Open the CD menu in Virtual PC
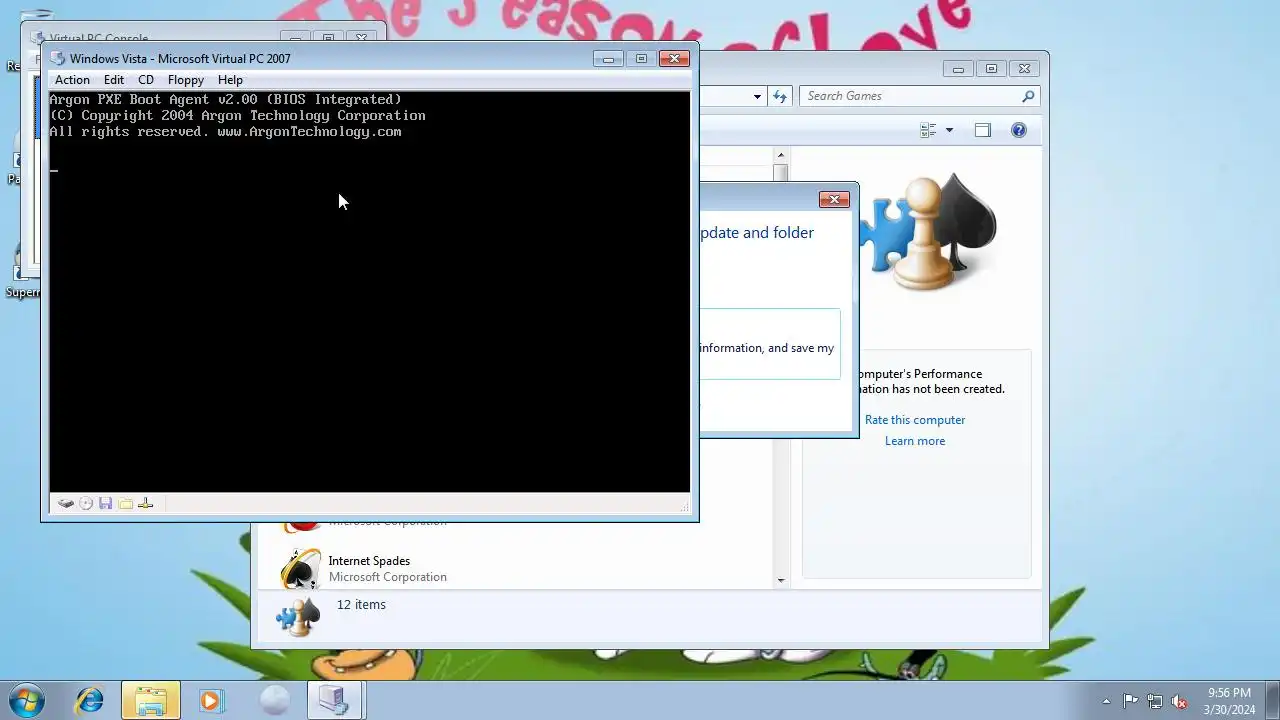This screenshot has height=720, width=1280. (146, 80)
